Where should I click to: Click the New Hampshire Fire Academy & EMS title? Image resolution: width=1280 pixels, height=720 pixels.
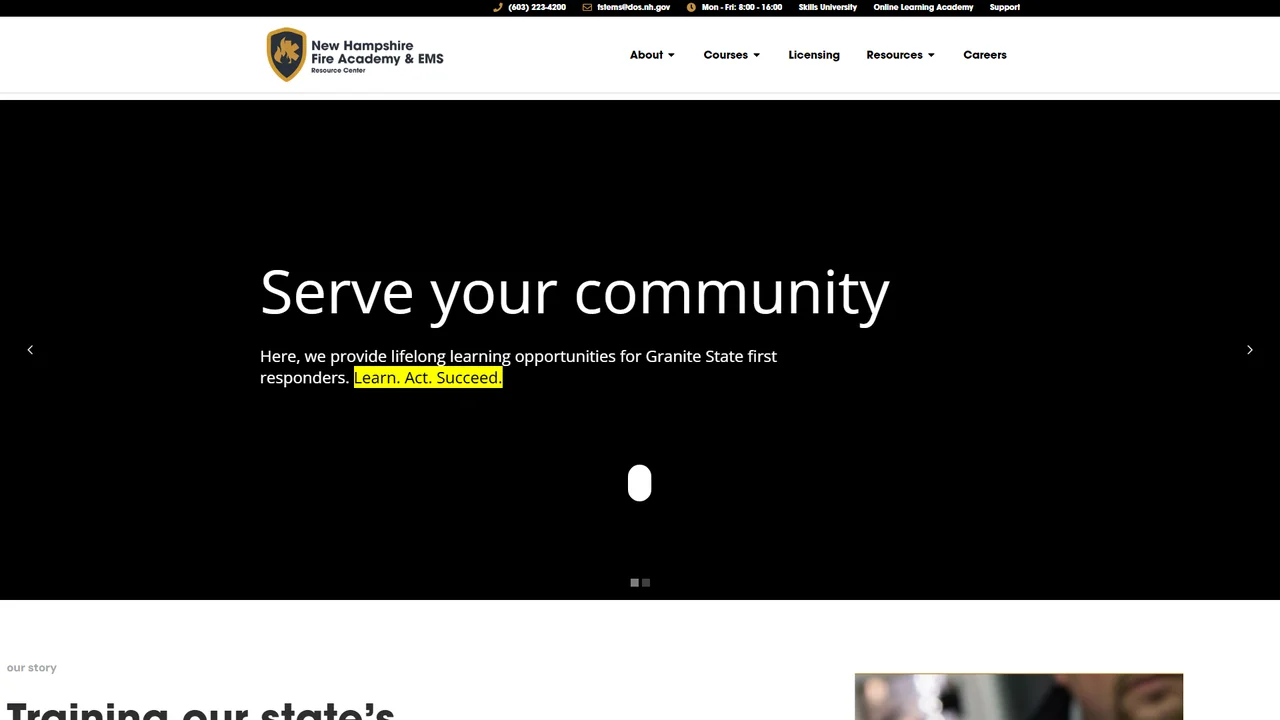377,54
